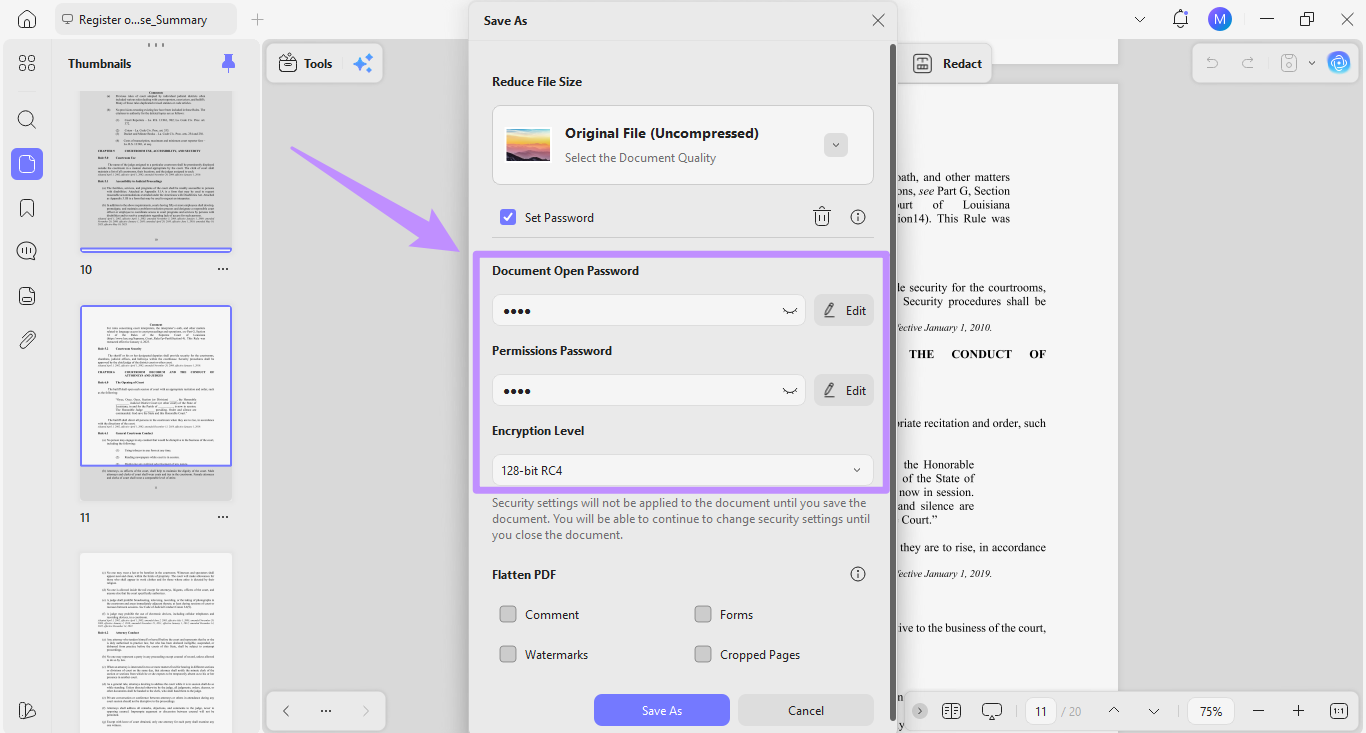Image resolution: width=1366 pixels, height=733 pixels.
Task: Enable the Cropped Pages flatten checkbox
Action: [x=703, y=654]
